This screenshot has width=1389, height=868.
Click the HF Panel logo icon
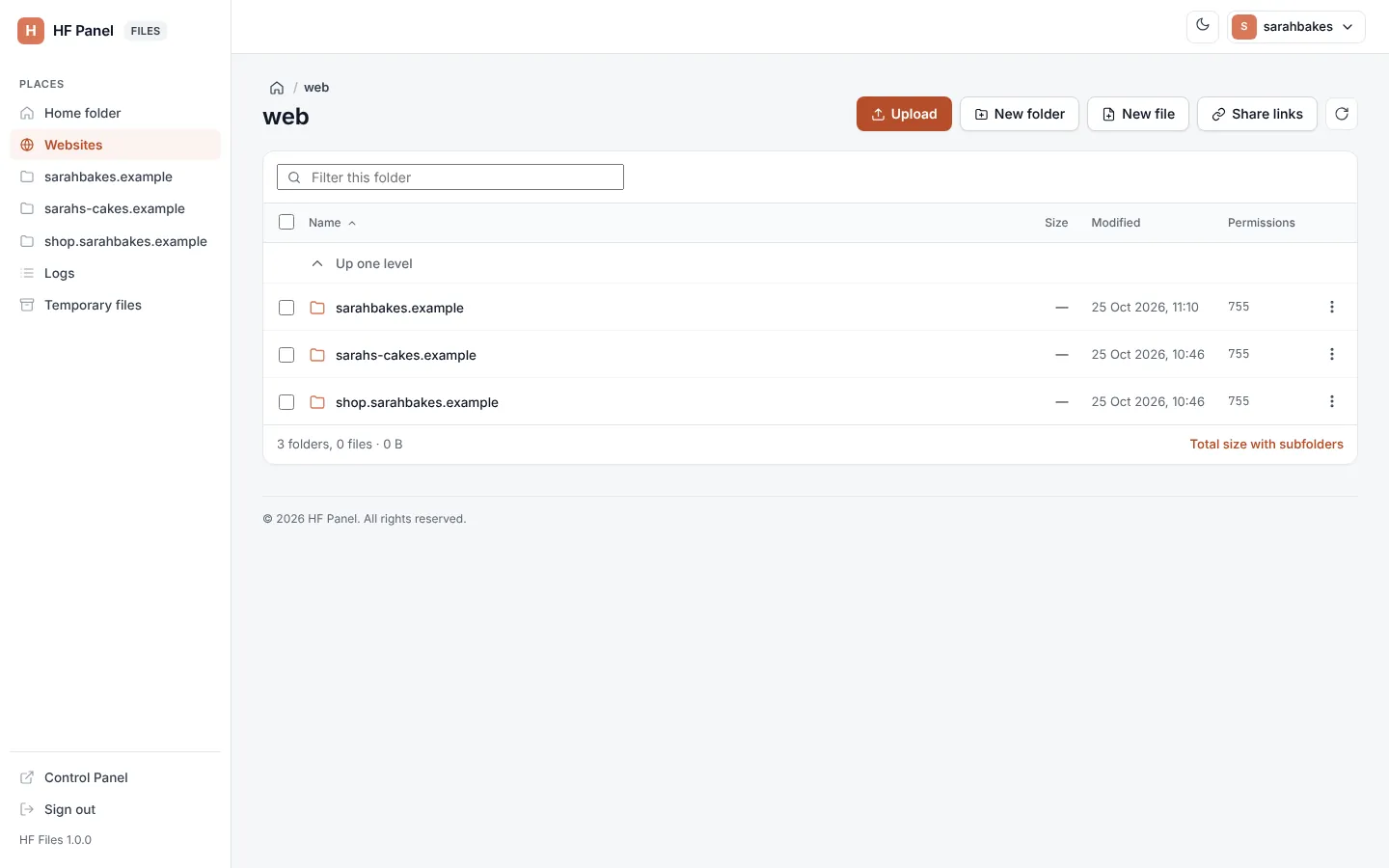(31, 31)
